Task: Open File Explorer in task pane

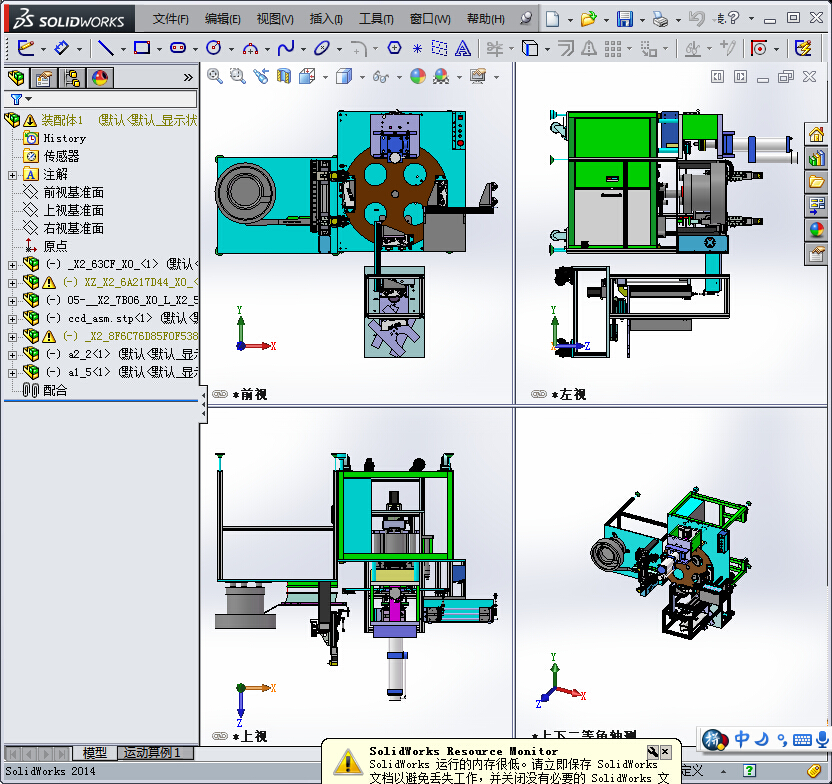Action: click(816, 182)
